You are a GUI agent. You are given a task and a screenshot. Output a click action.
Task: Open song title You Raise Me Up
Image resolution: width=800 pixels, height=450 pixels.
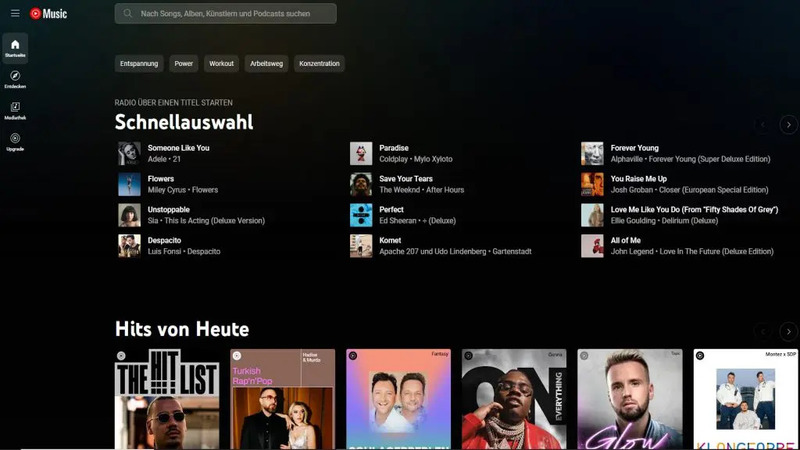point(639,179)
